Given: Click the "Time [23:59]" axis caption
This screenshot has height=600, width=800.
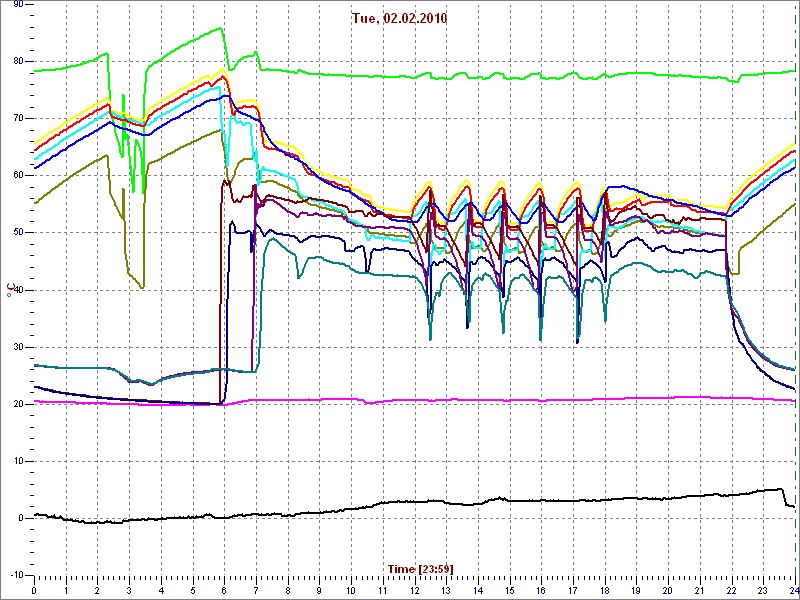Looking at the screenshot, I should [420, 568].
